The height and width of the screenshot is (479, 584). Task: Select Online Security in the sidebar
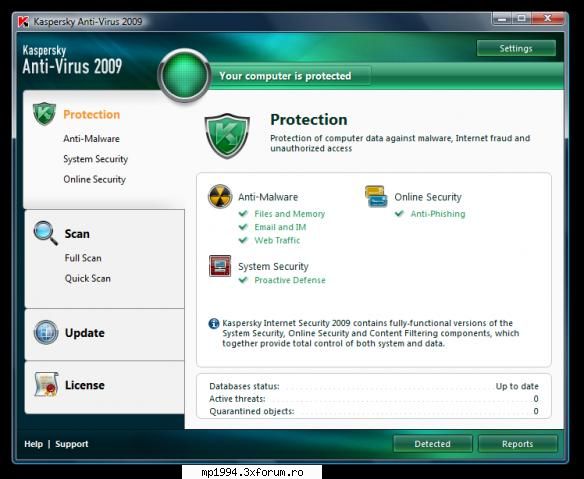(x=95, y=180)
